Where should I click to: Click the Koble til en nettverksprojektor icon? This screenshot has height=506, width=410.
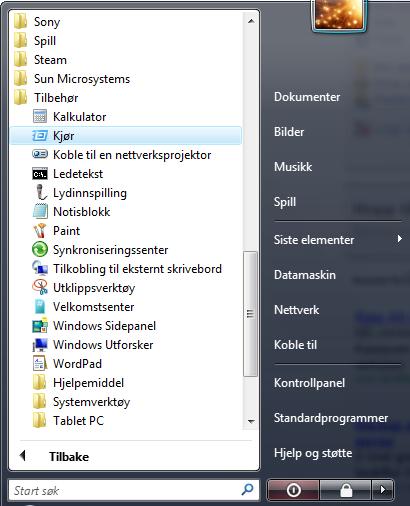[x=40, y=154]
